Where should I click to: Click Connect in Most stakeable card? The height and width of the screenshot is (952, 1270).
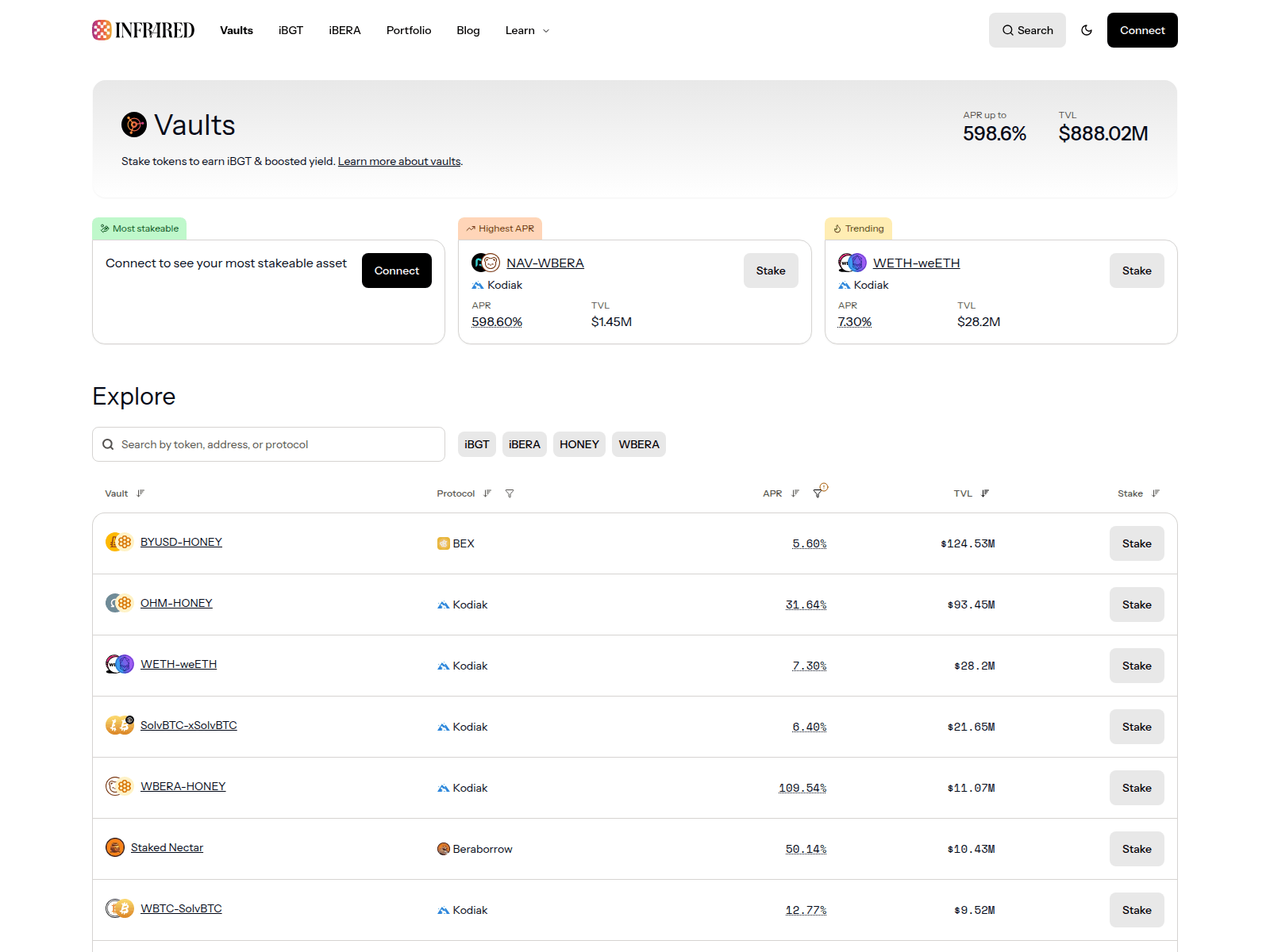coord(397,271)
